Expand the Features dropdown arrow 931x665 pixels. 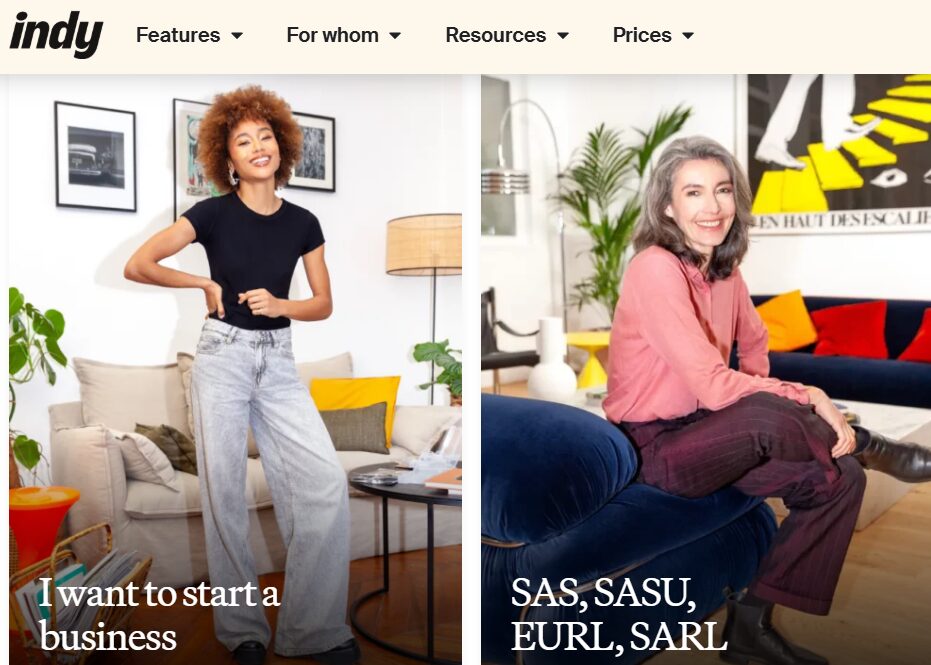tap(237, 36)
